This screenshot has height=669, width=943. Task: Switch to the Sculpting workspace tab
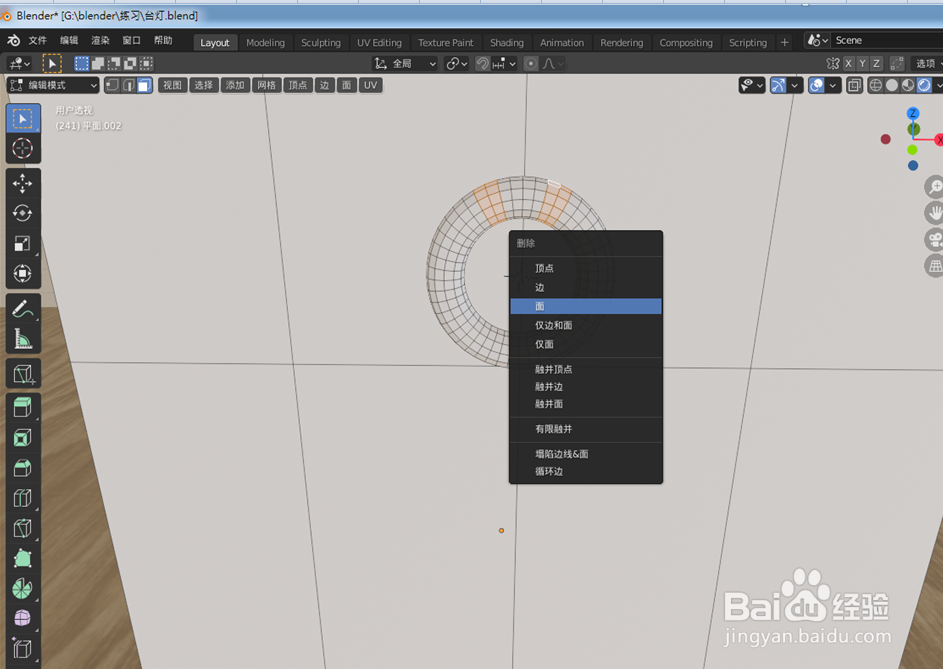tap(320, 42)
